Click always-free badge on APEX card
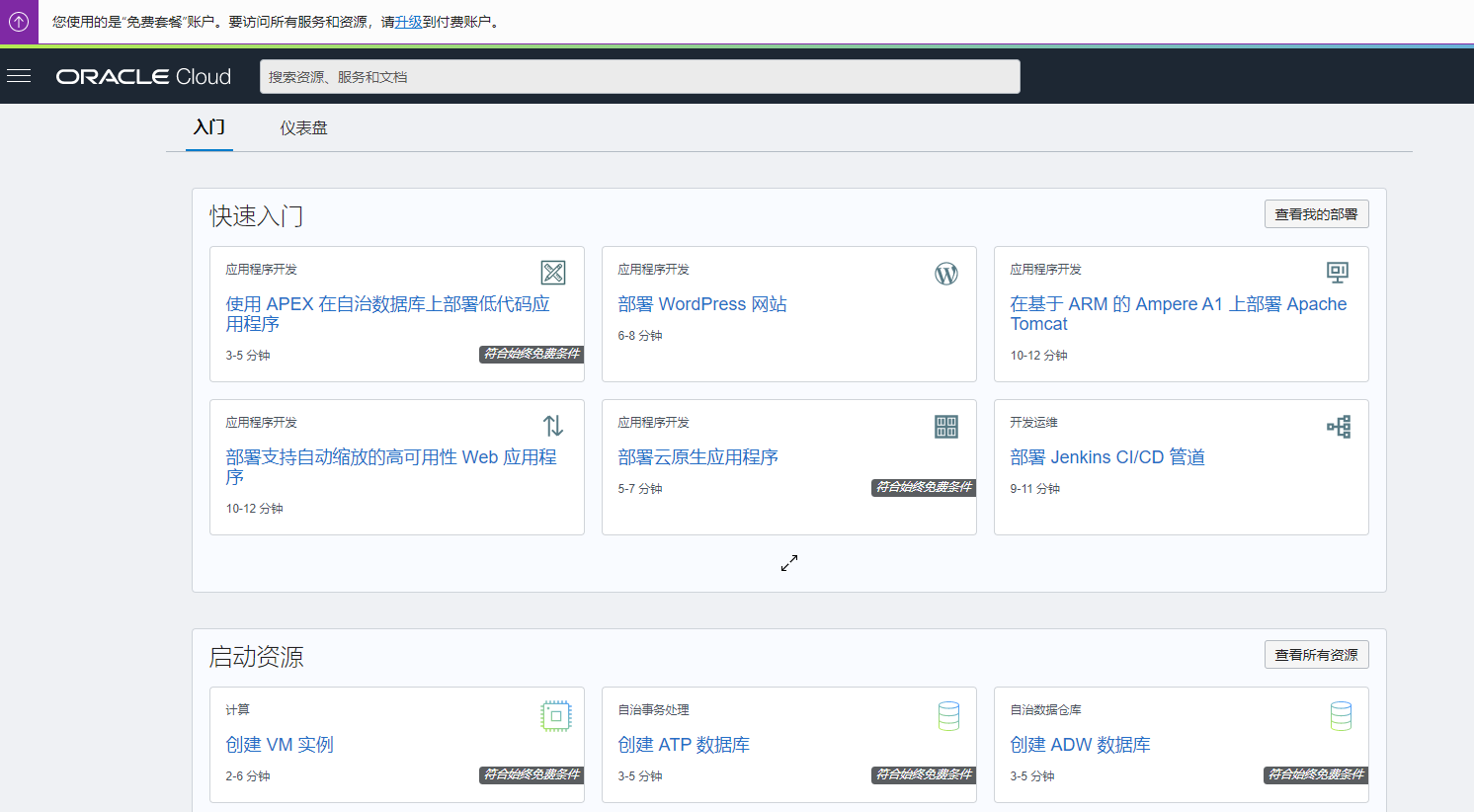Screen dimensions: 1474x812 [532, 354]
